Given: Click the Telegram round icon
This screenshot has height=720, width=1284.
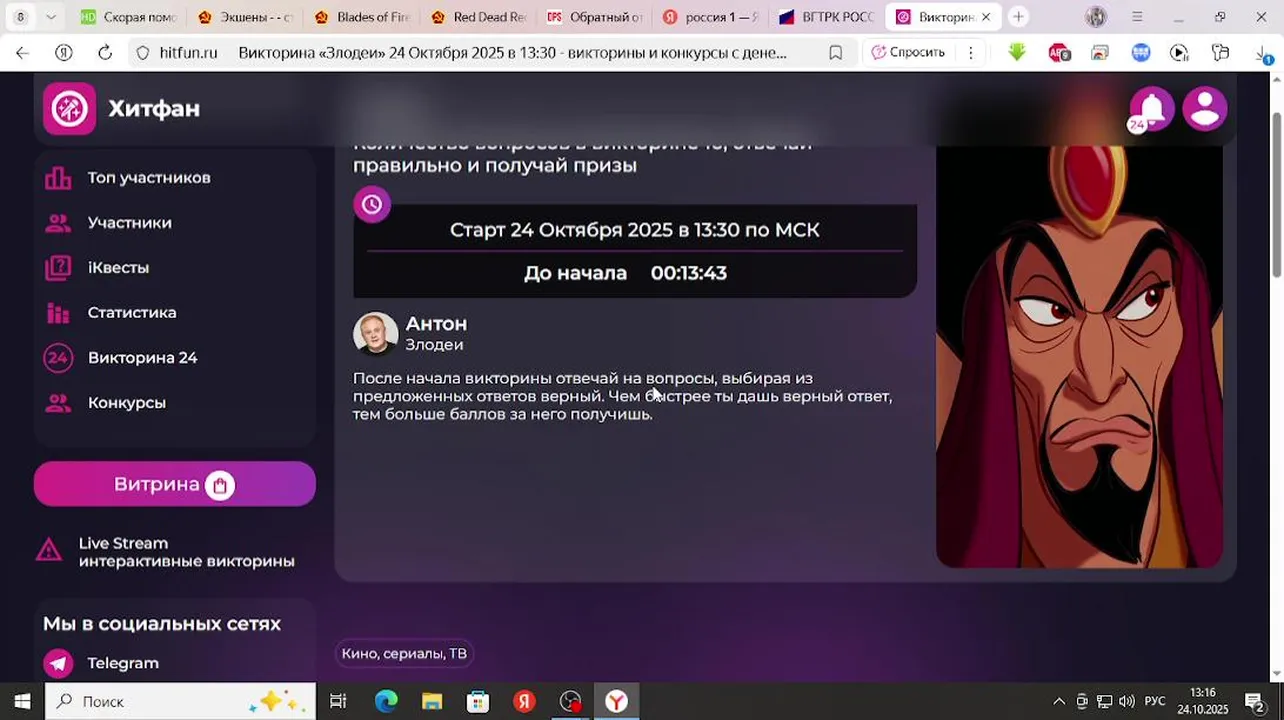Looking at the screenshot, I should pyautogui.click(x=58, y=663).
